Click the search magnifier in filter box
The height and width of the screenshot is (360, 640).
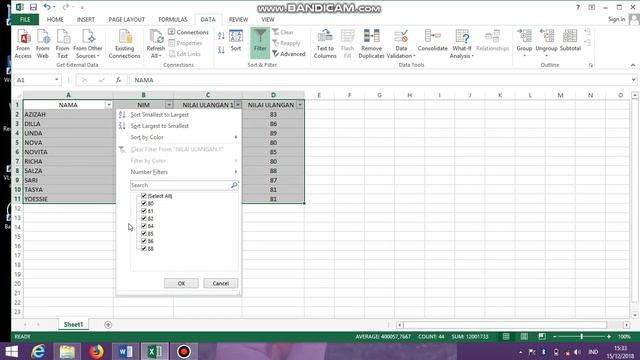[x=234, y=185]
